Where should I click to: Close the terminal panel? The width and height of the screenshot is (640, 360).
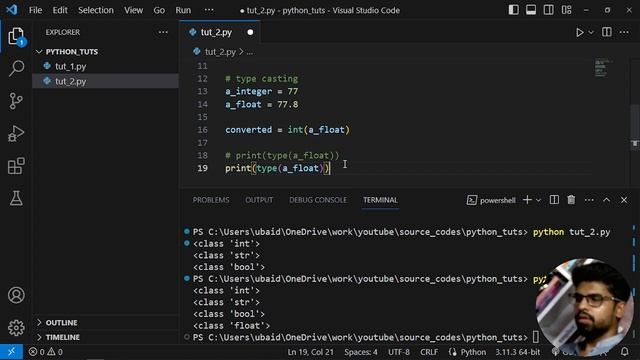(624, 200)
